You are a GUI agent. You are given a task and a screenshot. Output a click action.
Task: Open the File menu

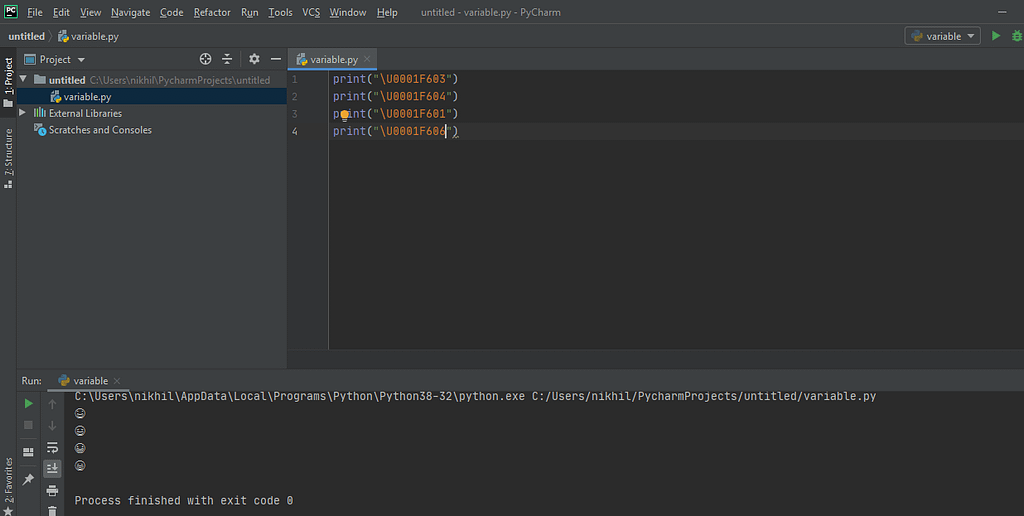(x=35, y=12)
